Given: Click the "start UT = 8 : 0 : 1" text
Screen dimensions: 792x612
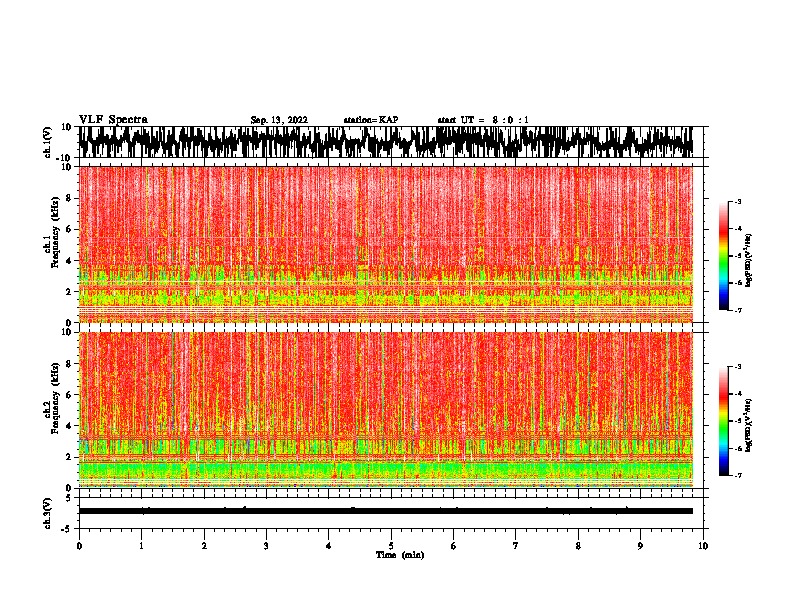Looking at the screenshot, I should pos(483,120).
